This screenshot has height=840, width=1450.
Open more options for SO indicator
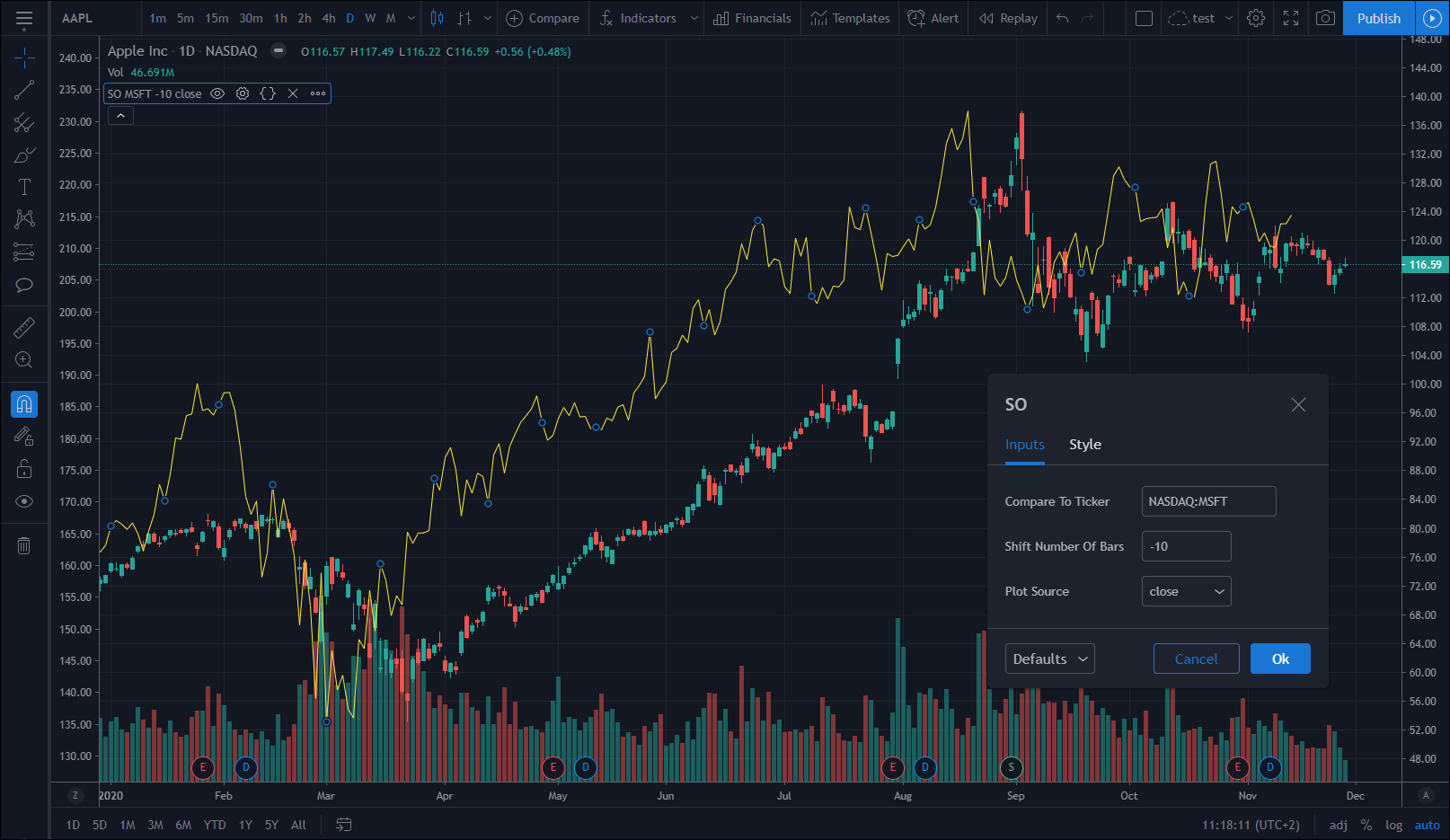click(x=318, y=93)
